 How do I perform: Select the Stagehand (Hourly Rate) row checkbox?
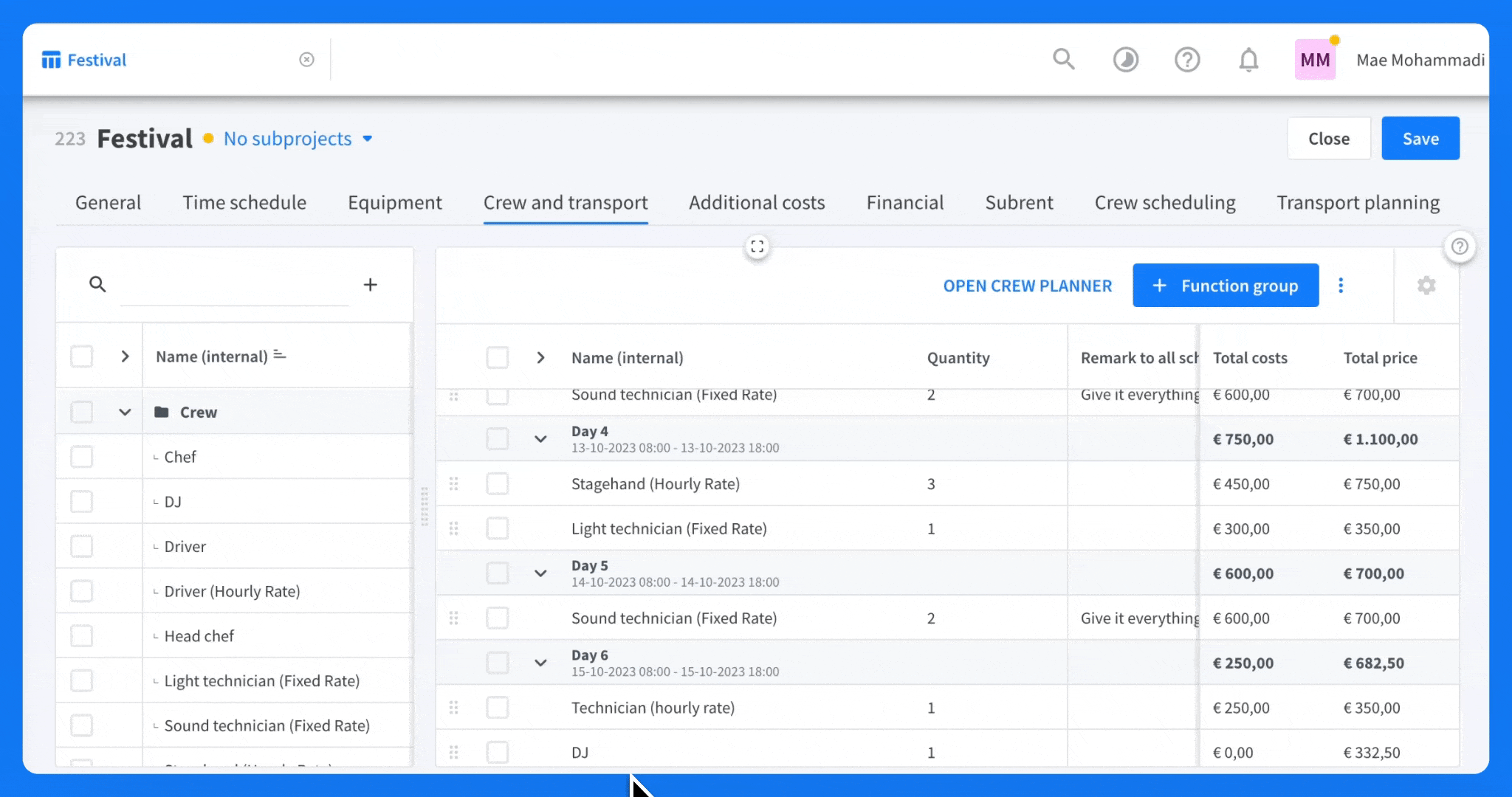click(498, 484)
